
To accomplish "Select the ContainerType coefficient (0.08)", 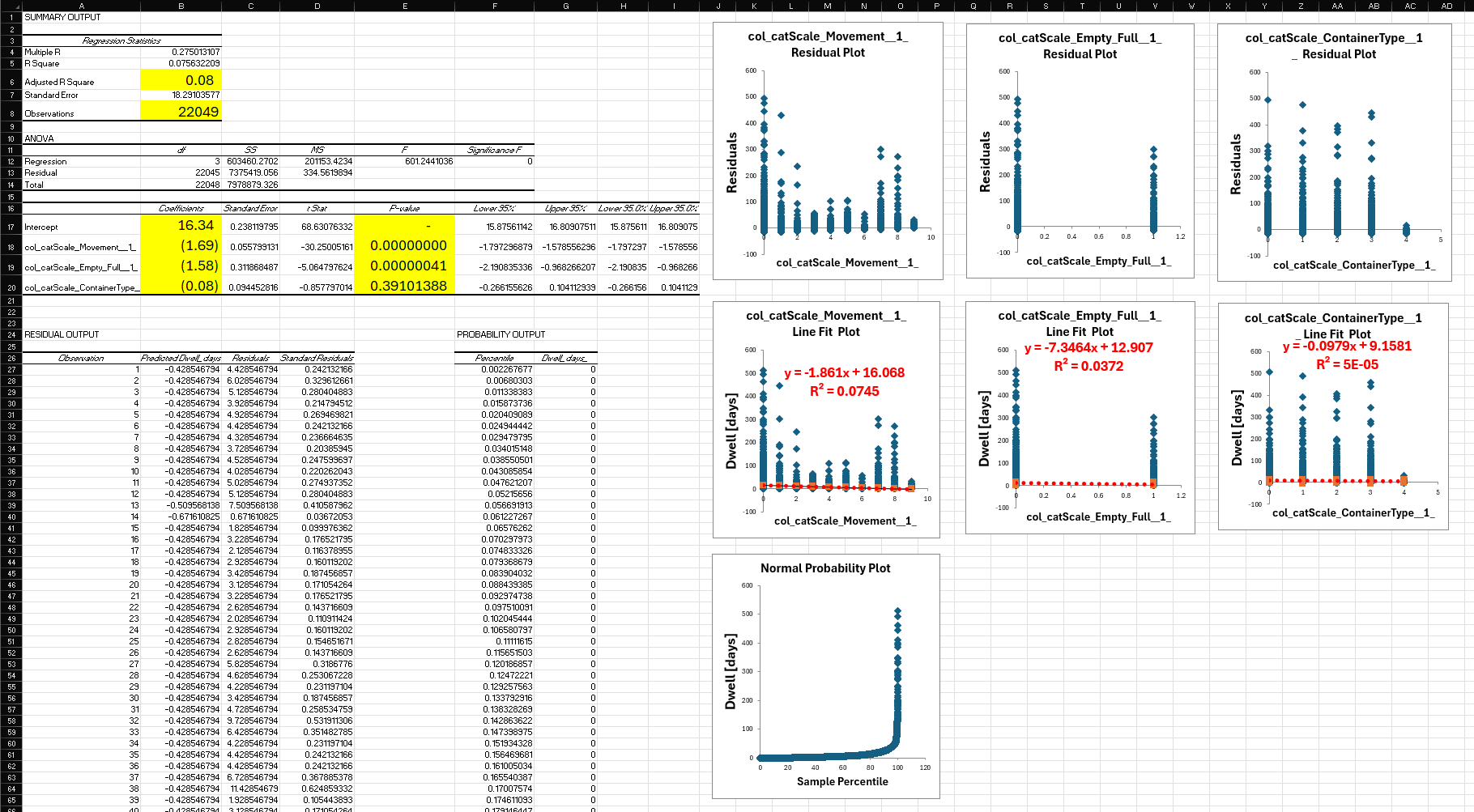I will (x=181, y=286).
